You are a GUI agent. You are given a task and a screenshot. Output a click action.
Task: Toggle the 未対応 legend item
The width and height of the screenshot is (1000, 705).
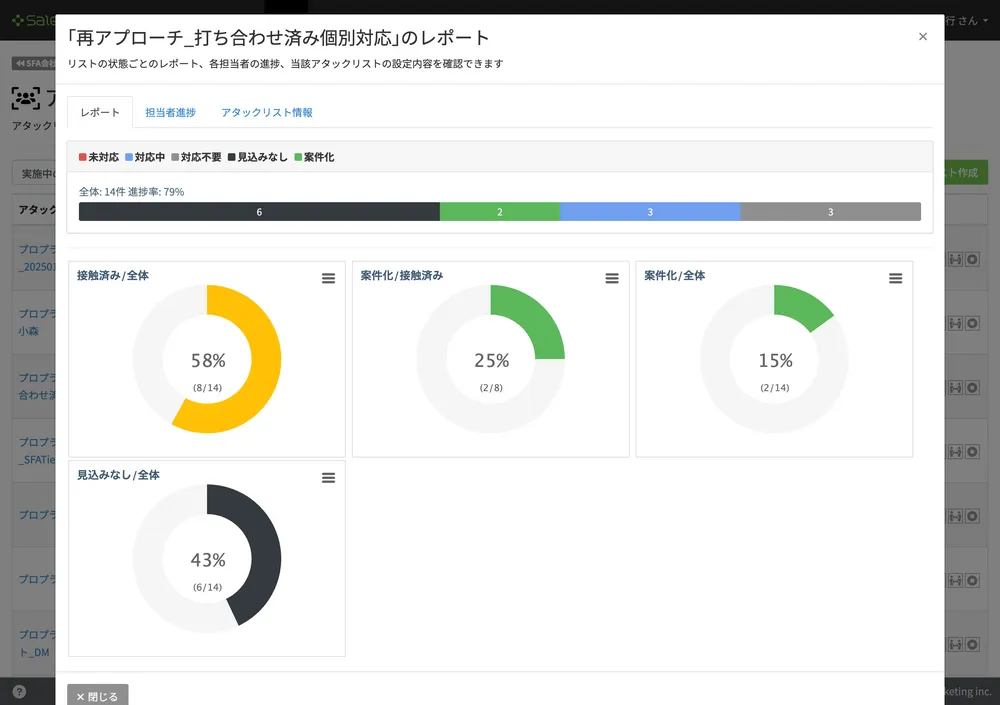(99, 158)
